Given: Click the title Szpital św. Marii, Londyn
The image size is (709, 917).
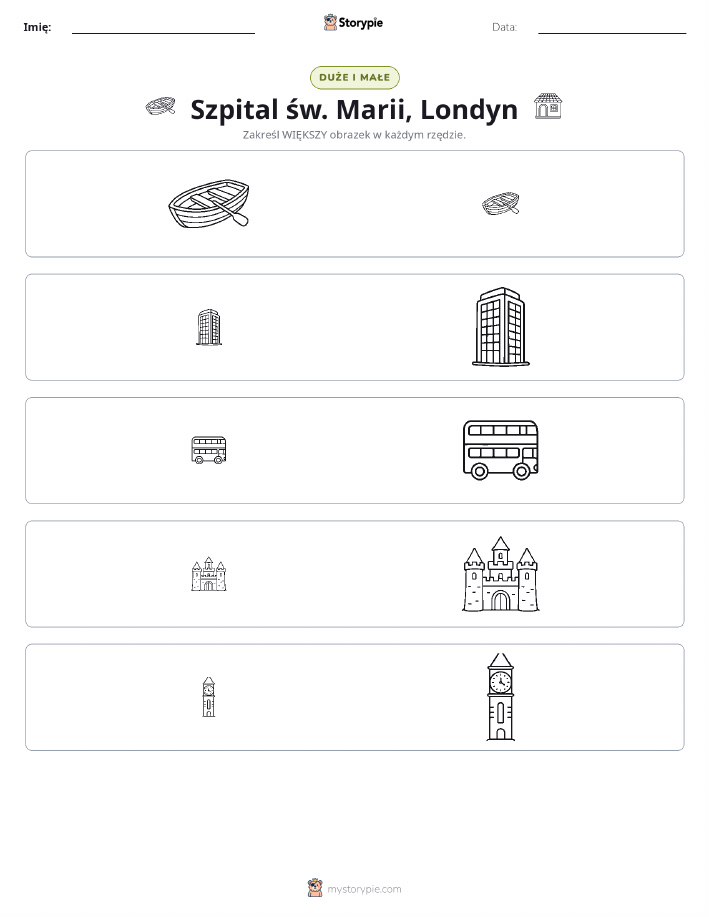Looking at the screenshot, I should point(354,109).
